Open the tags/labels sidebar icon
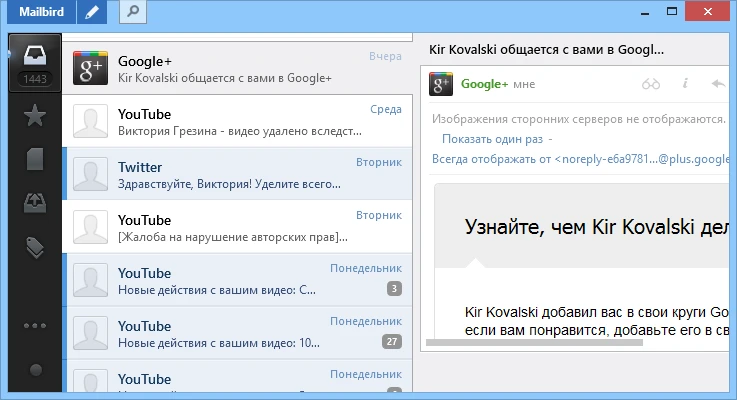The image size is (737, 400). [x=34, y=247]
